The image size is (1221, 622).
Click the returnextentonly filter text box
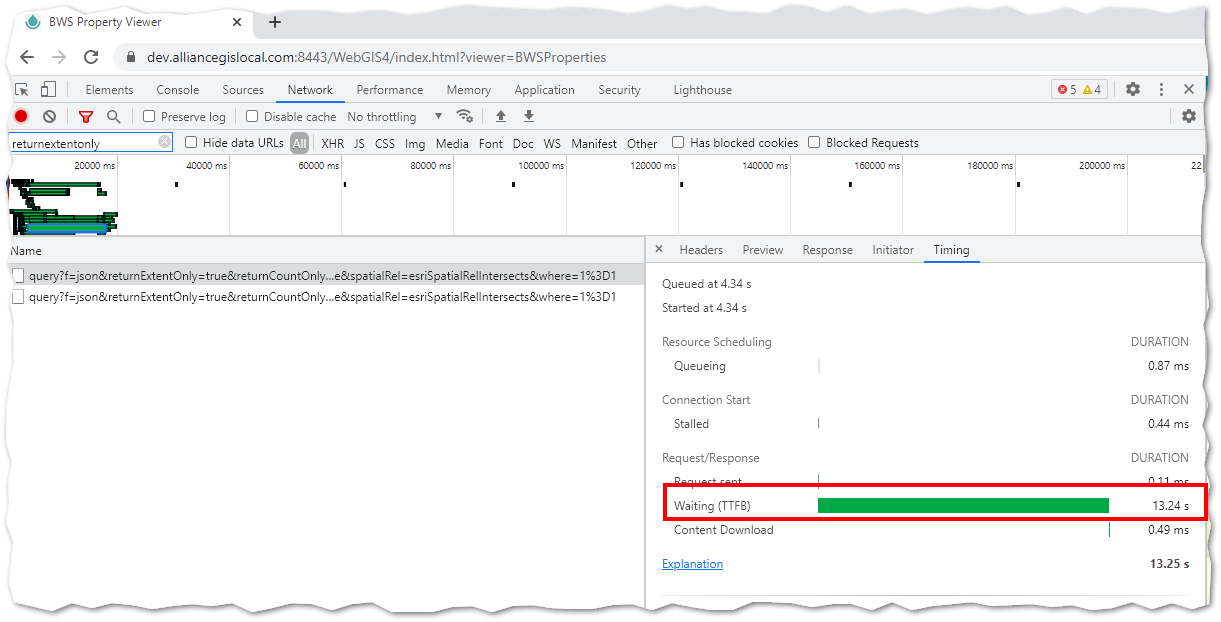click(x=84, y=143)
